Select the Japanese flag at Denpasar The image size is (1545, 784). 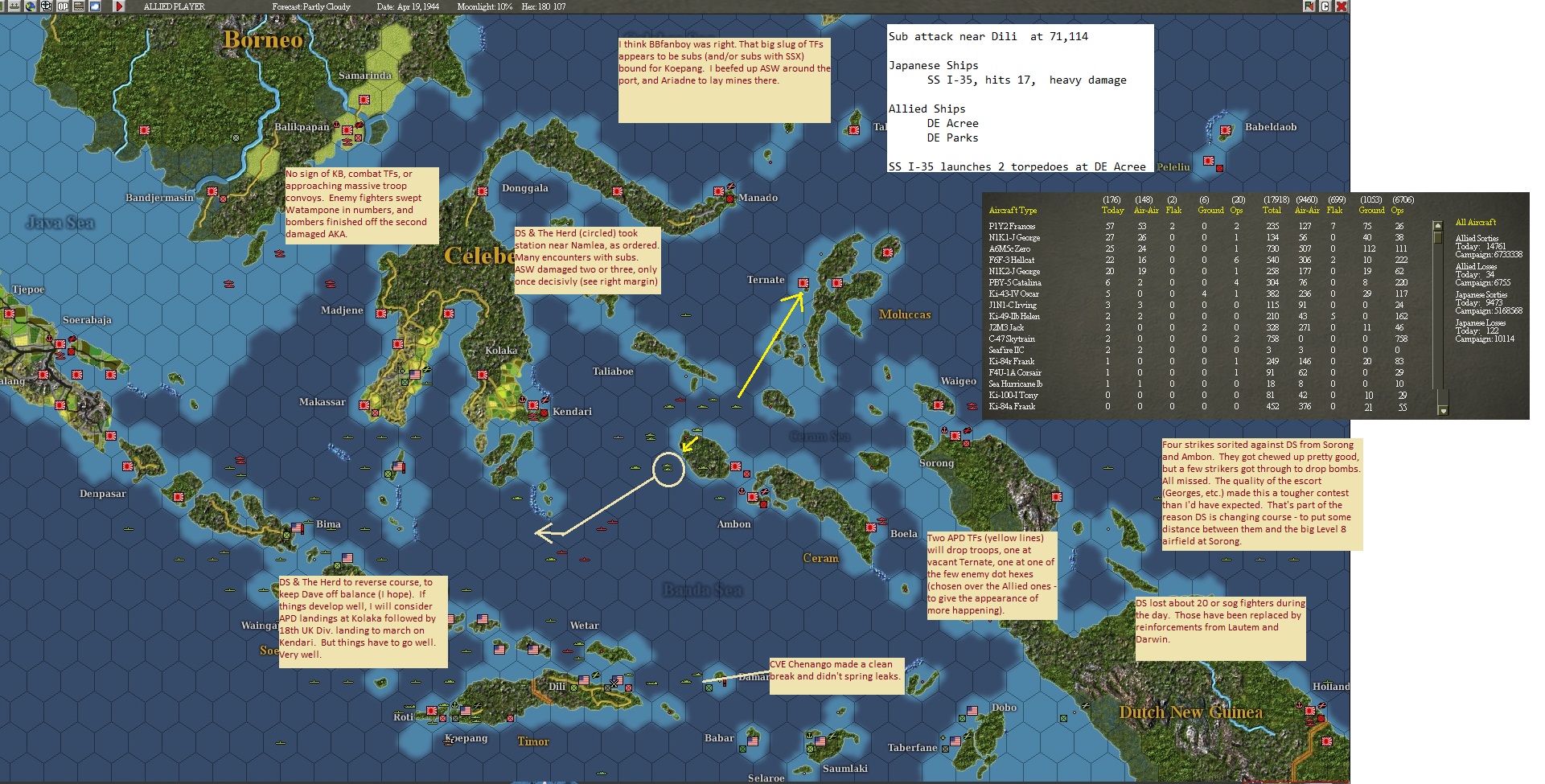point(127,466)
